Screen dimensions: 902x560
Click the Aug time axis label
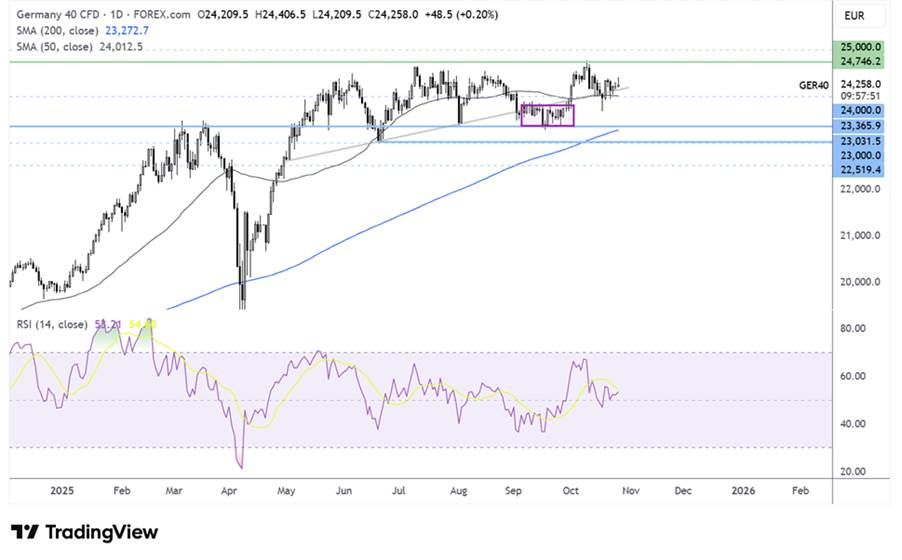pyautogui.click(x=458, y=491)
